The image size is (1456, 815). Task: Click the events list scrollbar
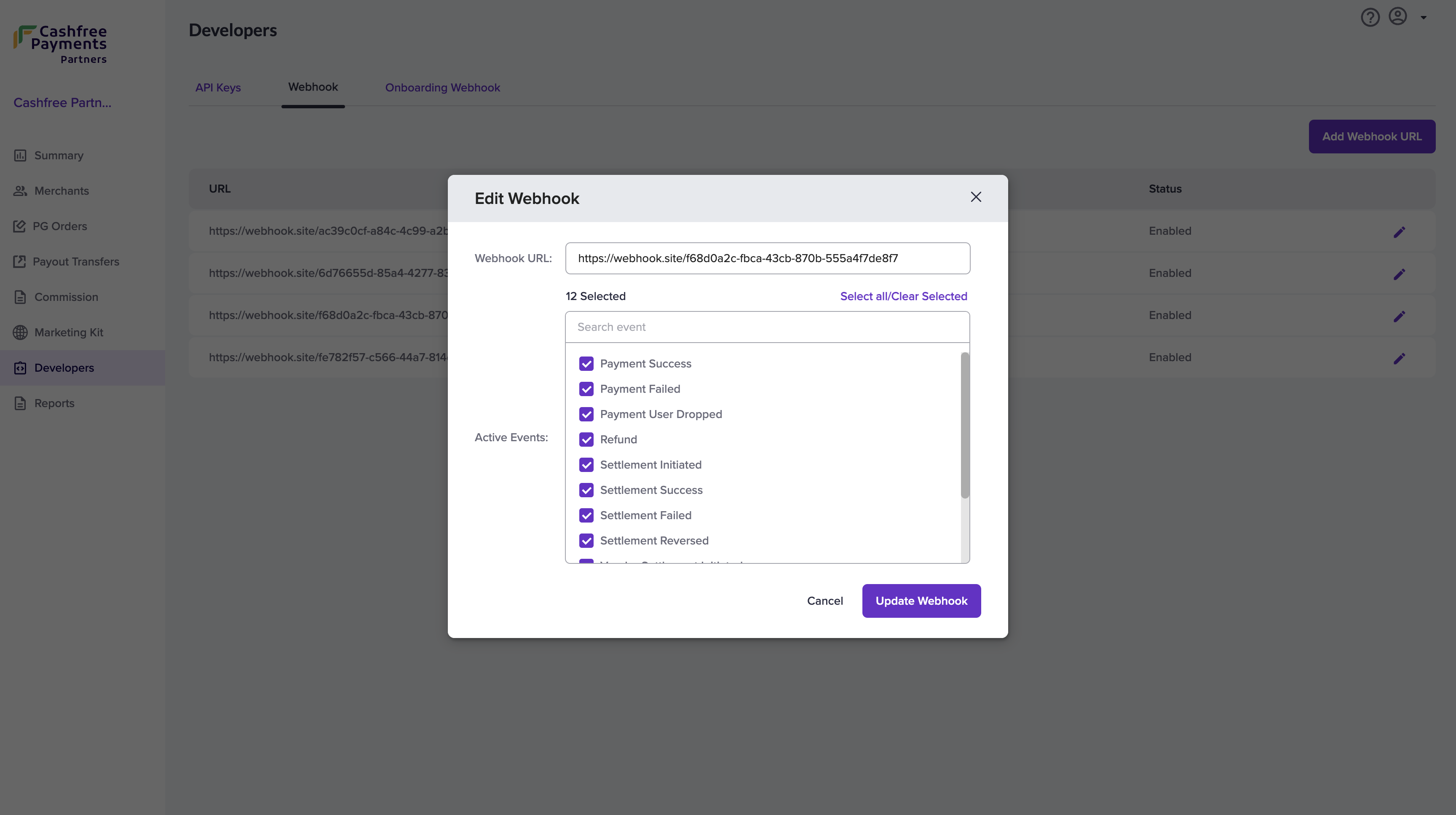pos(964,425)
